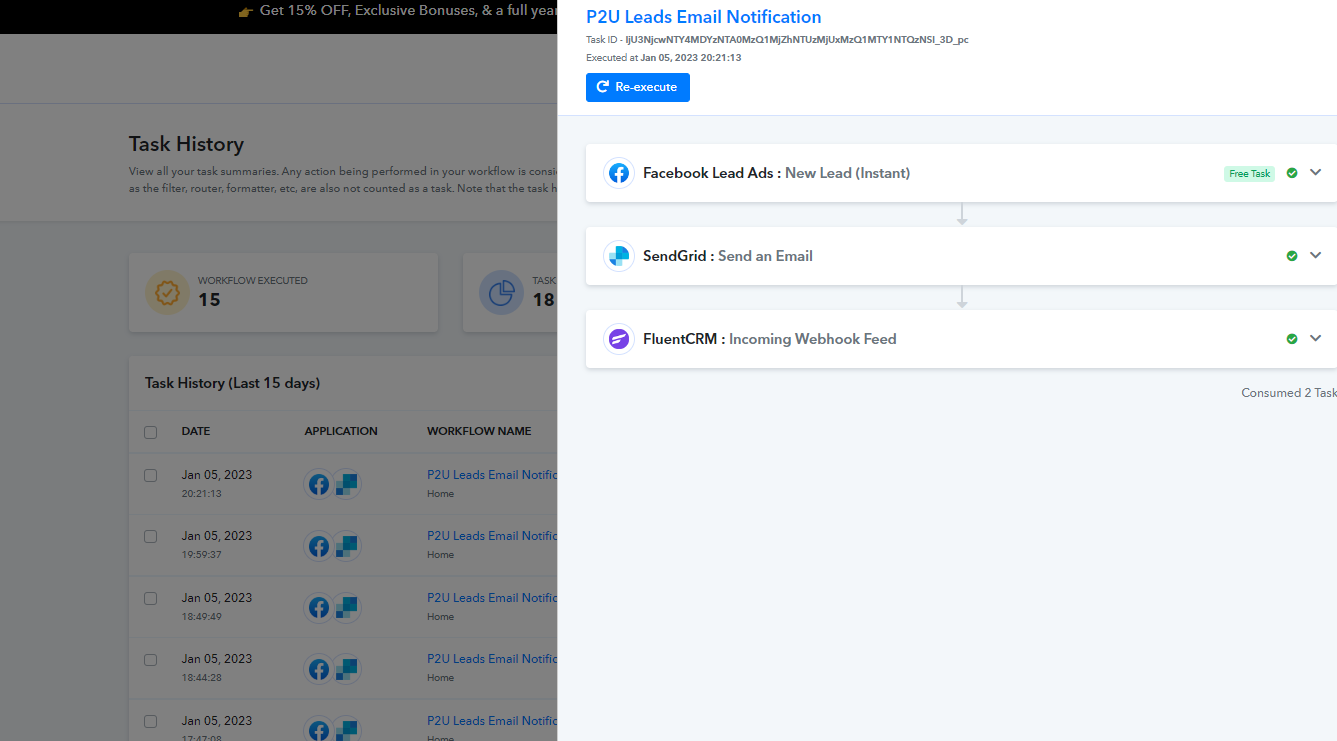Click the task pie chart icon

click(501, 293)
